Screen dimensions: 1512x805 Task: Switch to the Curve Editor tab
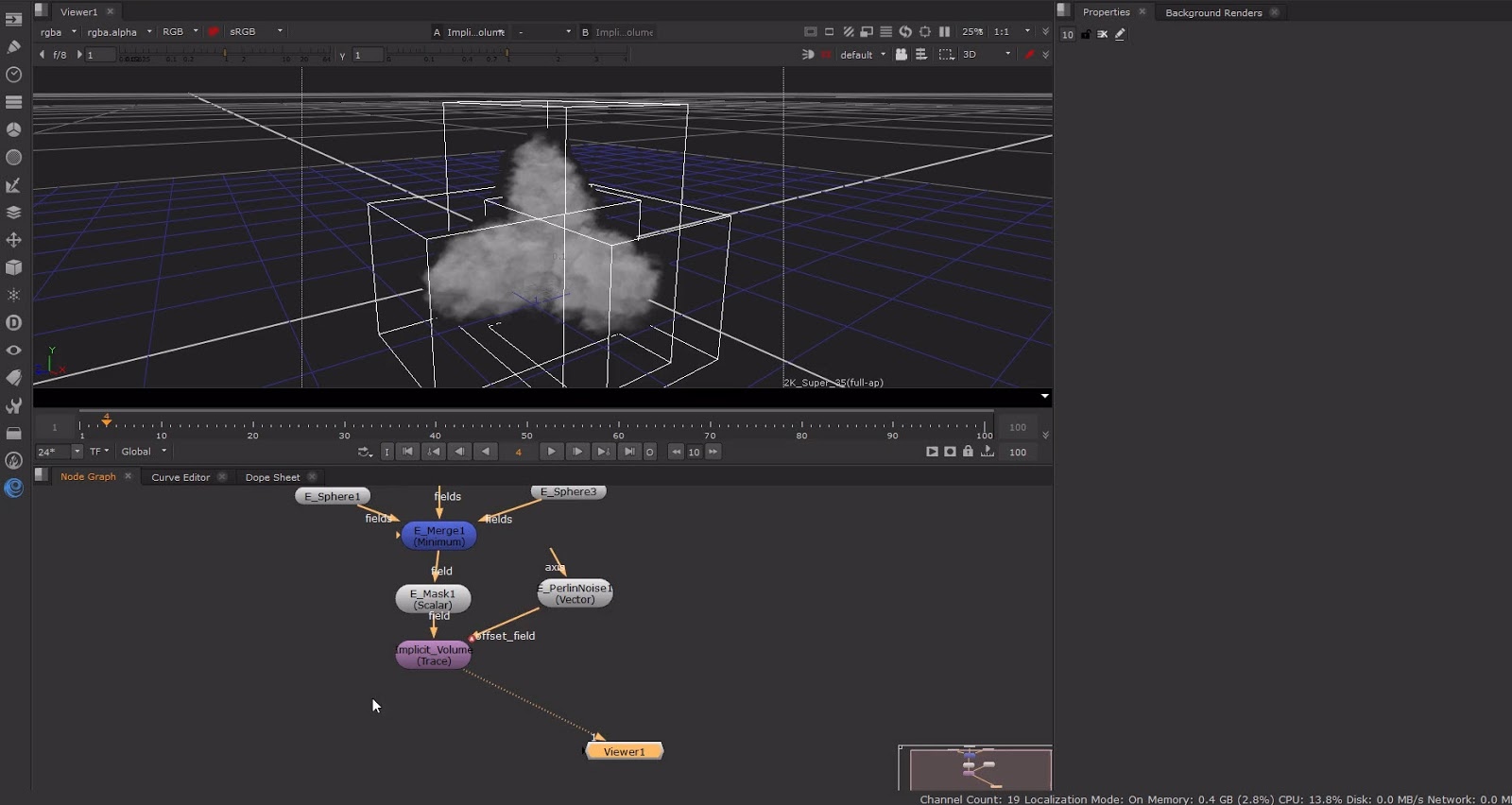180,477
